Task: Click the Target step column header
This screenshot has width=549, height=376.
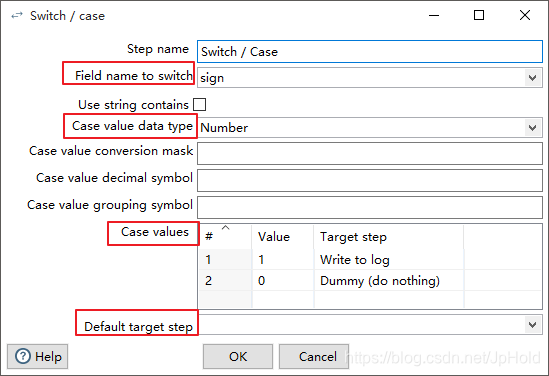Action: (389, 237)
